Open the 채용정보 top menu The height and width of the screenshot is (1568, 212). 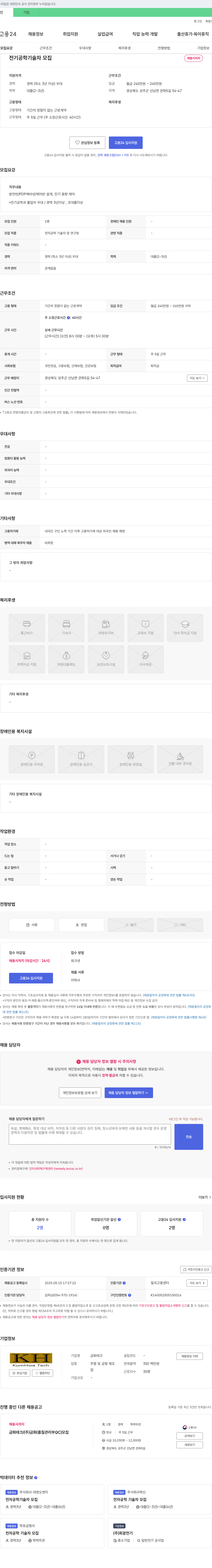(x=36, y=34)
